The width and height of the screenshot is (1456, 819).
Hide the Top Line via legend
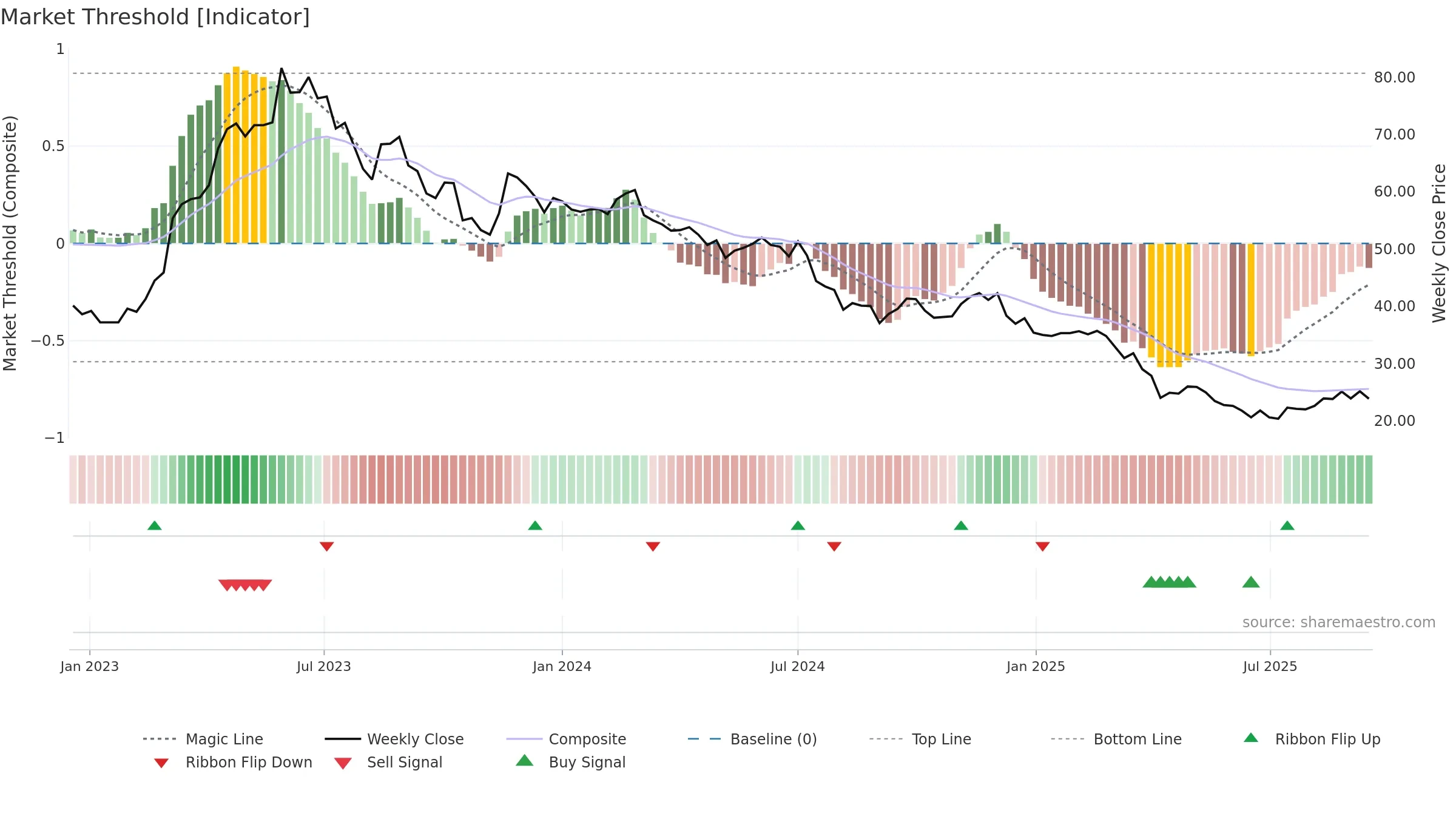coord(920,739)
